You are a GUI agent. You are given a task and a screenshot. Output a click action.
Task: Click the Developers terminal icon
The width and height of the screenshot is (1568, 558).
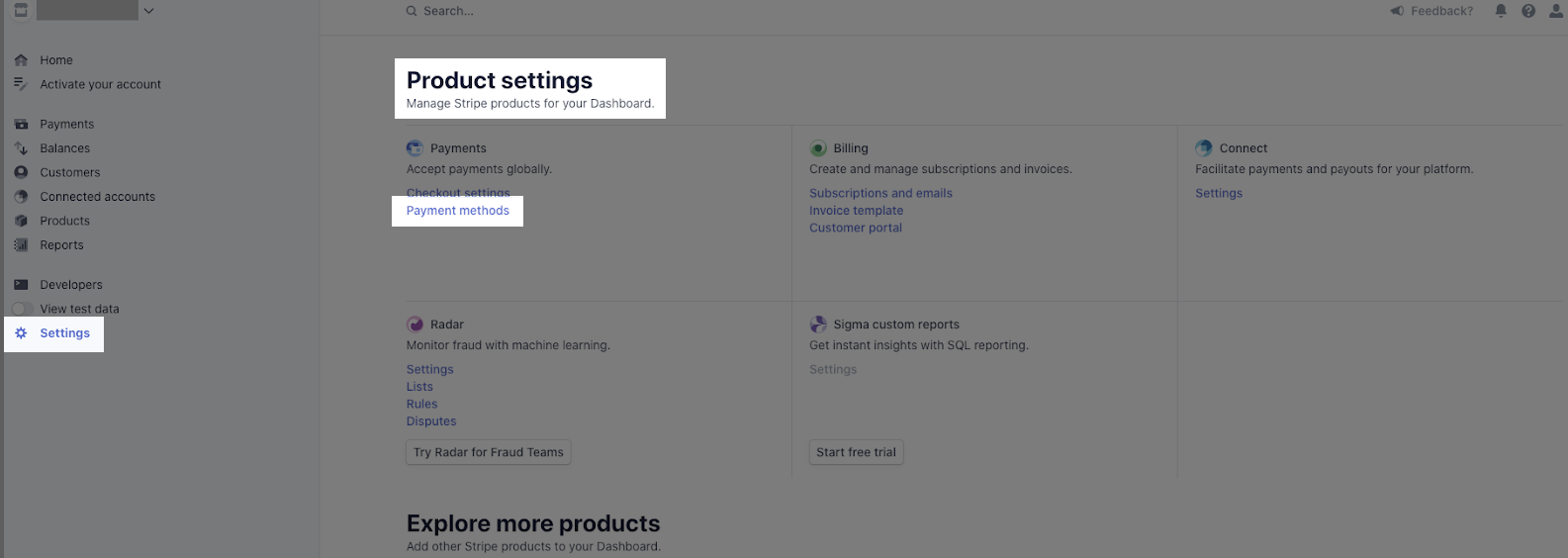tap(21, 285)
